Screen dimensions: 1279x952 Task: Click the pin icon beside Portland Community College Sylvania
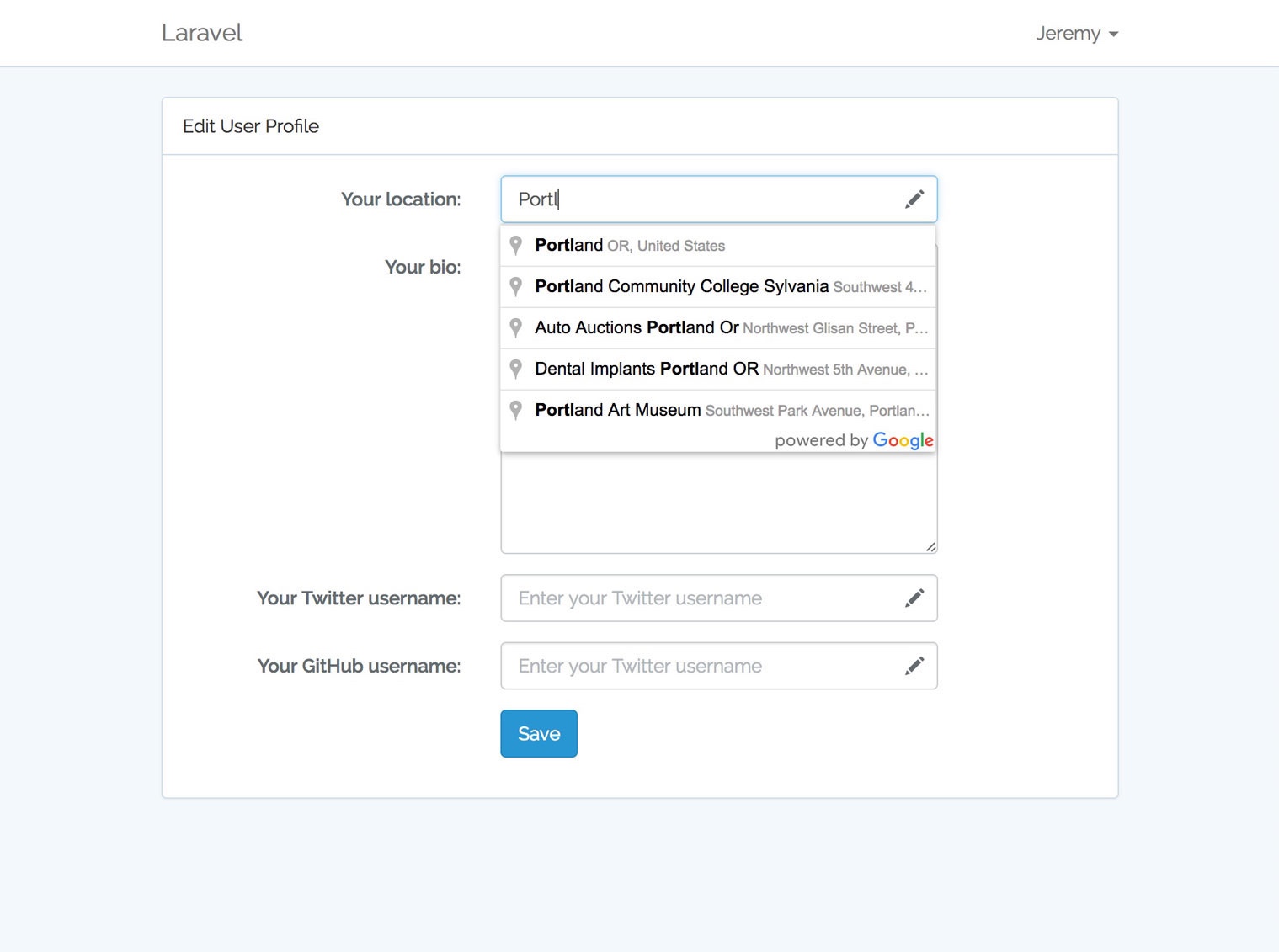point(515,286)
